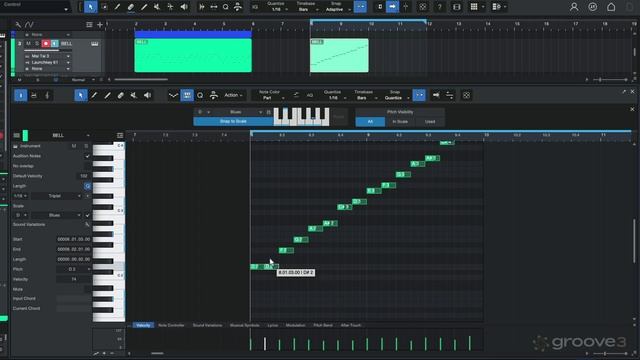Open the Pitch D 2 dropdown
This screenshot has width=640, height=360.
tap(73, 269)
